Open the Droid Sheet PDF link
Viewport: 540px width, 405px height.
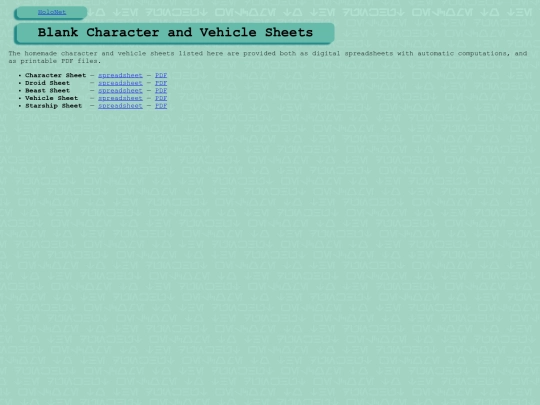[x=161, y=83]
